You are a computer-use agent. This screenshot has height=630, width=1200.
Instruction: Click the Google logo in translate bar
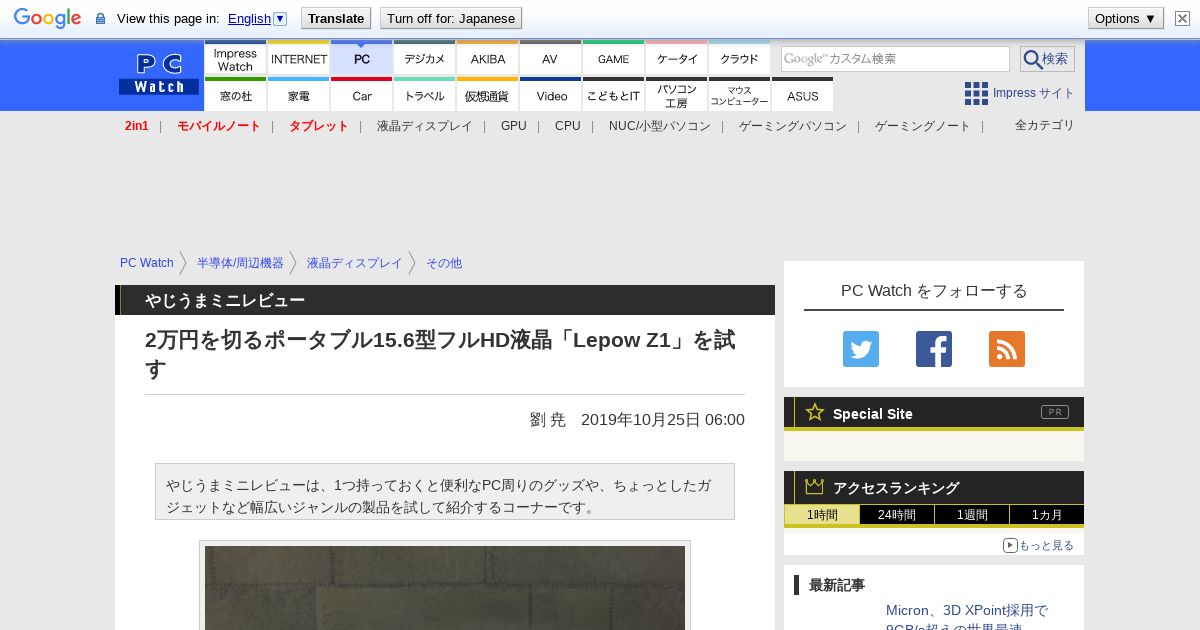tap(47, 18)
